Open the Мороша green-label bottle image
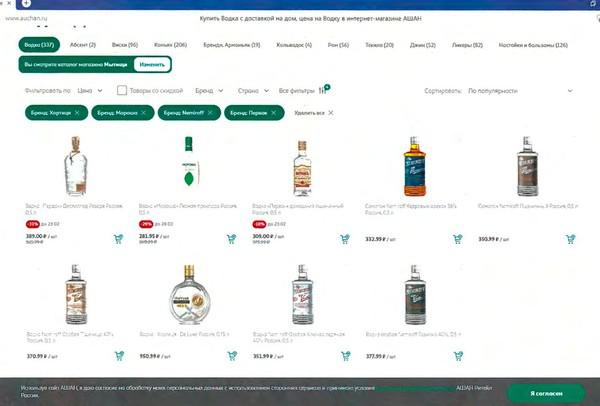600x406 pixels. click(189, 162)
